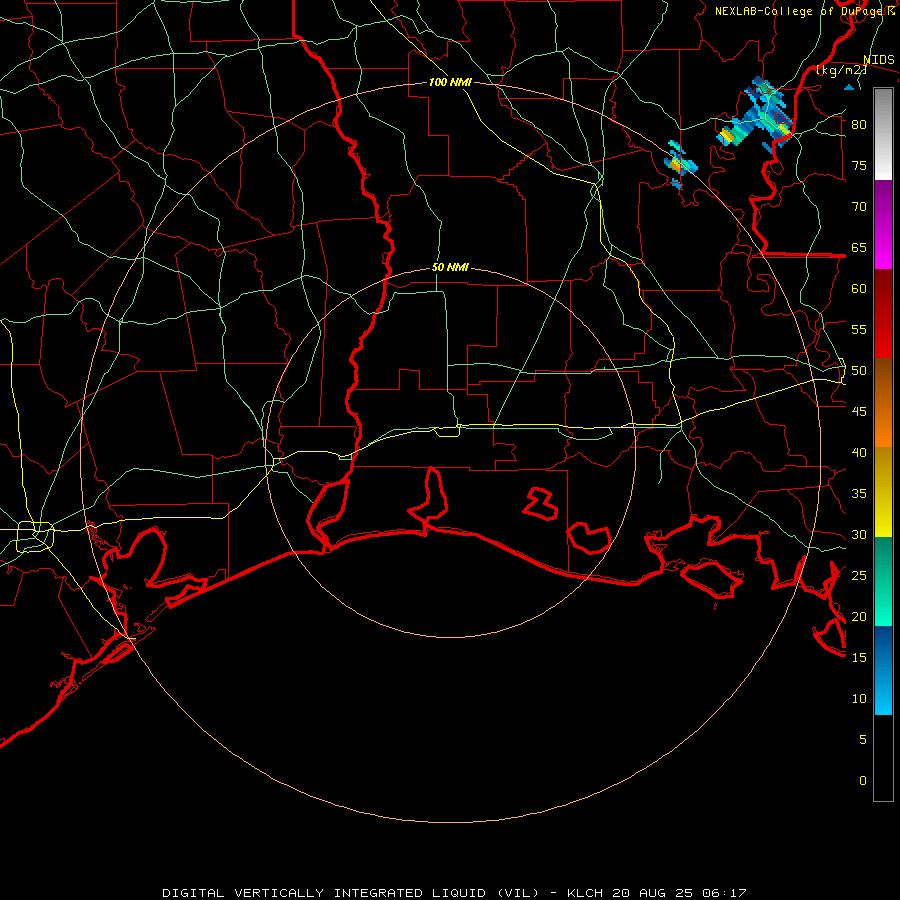Screen dimensions: 900x900
Task: Select the dark red segment of the color bar
Action: coord(883,314)
